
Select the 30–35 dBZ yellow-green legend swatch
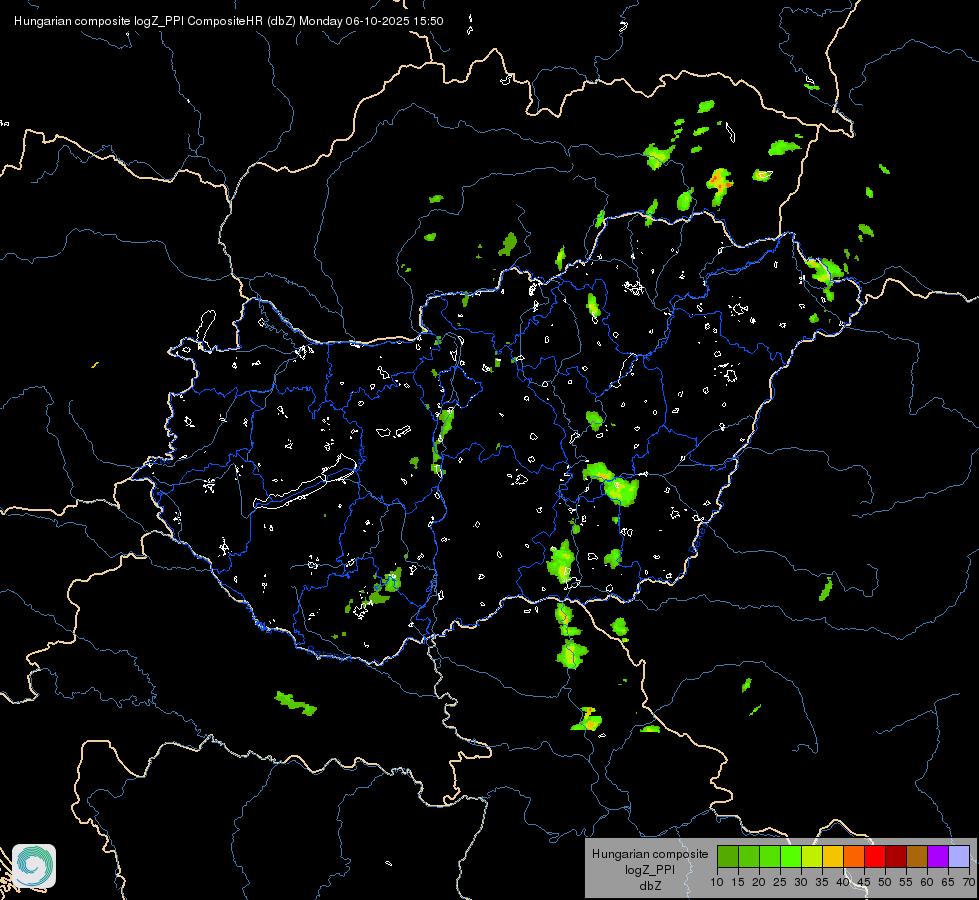[x=812, y=856]
